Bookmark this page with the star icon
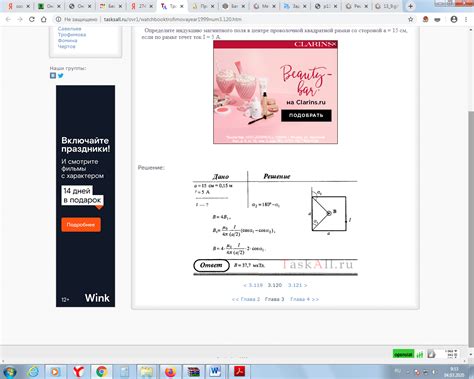The width and height of the screenshot is (474, 379). pos(411,19)
